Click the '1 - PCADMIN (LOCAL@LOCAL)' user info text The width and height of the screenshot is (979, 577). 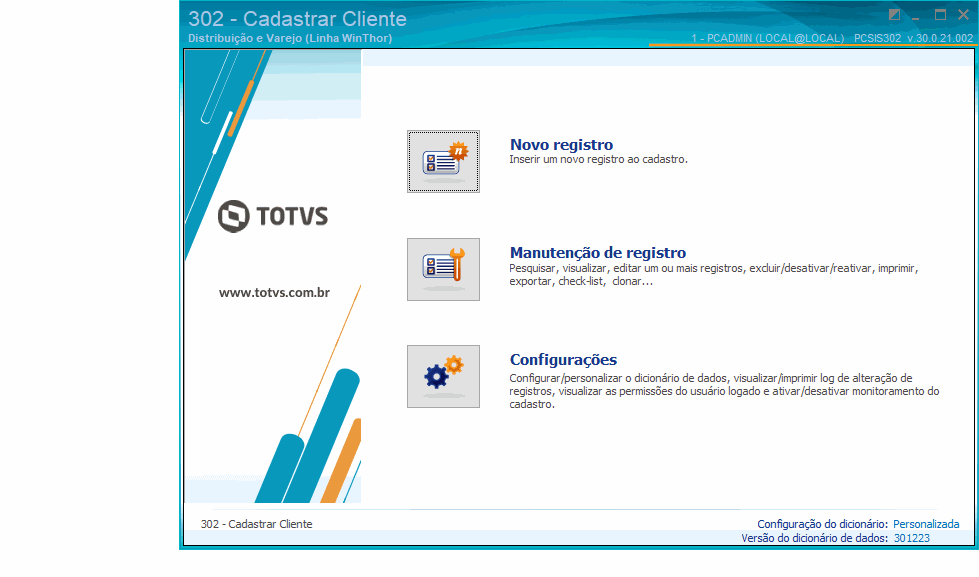coord(767,38)
